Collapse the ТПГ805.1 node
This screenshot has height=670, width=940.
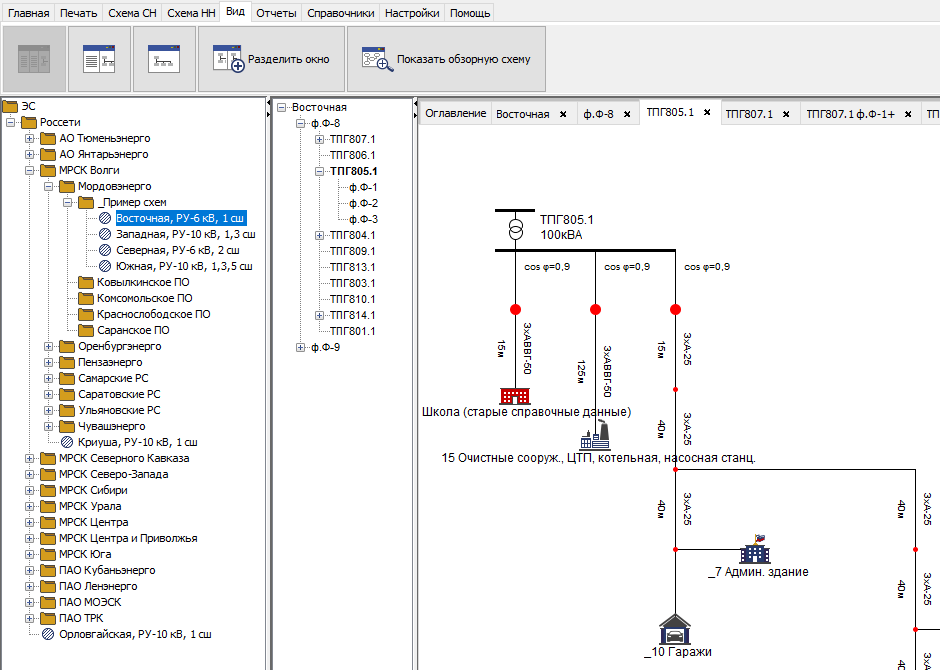[320, 171]
